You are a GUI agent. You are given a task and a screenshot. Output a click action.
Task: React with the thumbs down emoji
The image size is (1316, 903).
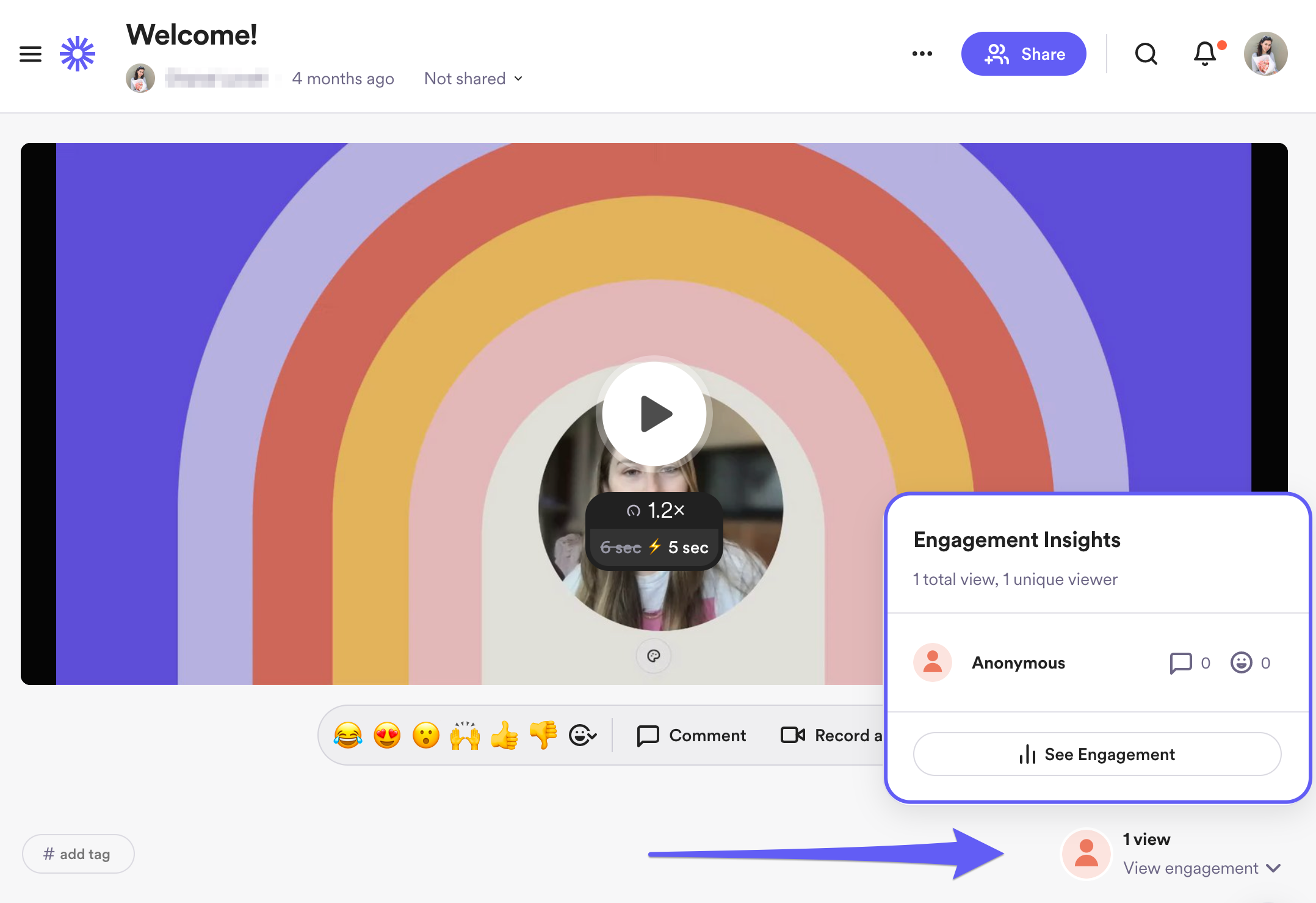point(543,735)
